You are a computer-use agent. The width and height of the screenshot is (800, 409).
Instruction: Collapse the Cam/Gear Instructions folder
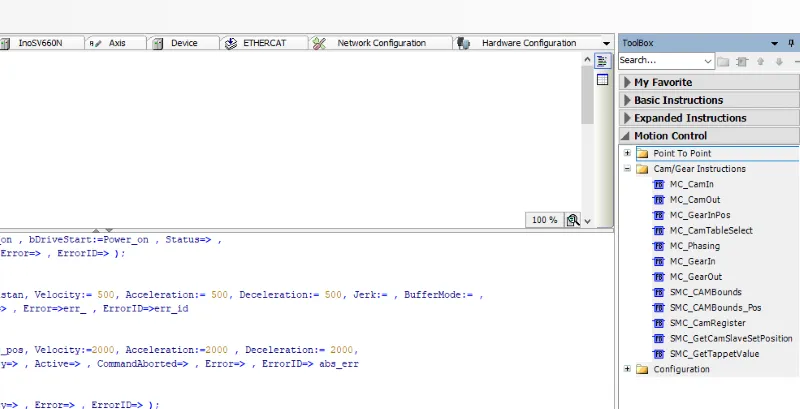[627, 169]
